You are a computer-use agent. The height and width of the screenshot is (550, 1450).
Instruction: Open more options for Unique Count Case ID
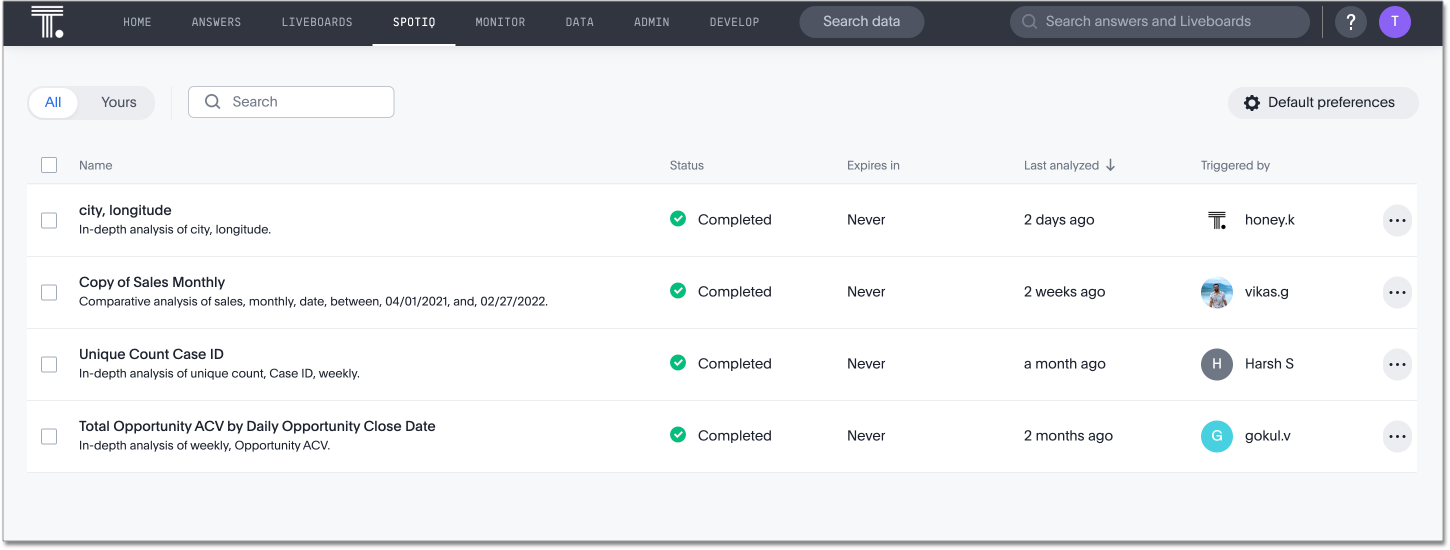(1396, 364)
